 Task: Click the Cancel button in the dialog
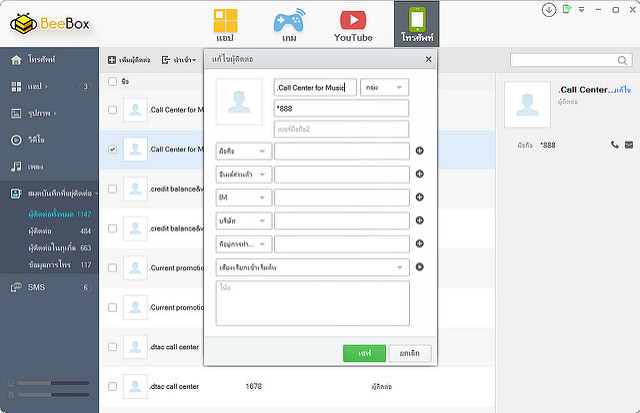coord(410,353)
